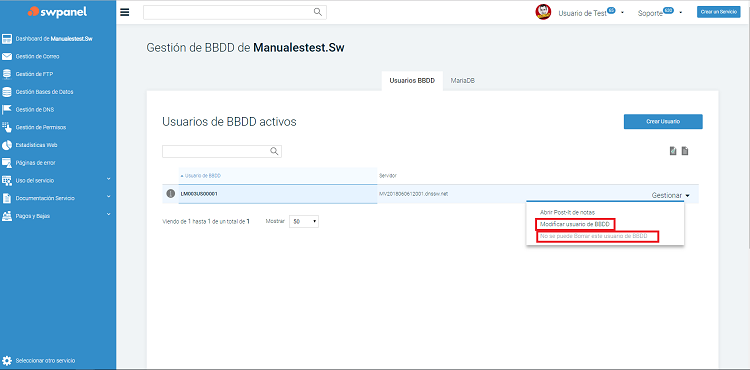
Task: Expand Pagos y Bajas submenu chevron
Action: tap(109, 214)
